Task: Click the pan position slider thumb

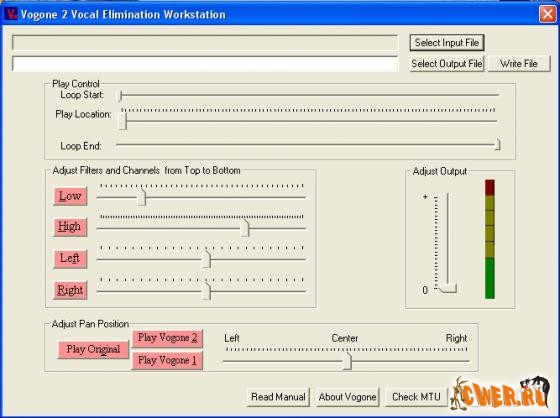Action: (347, 362)
